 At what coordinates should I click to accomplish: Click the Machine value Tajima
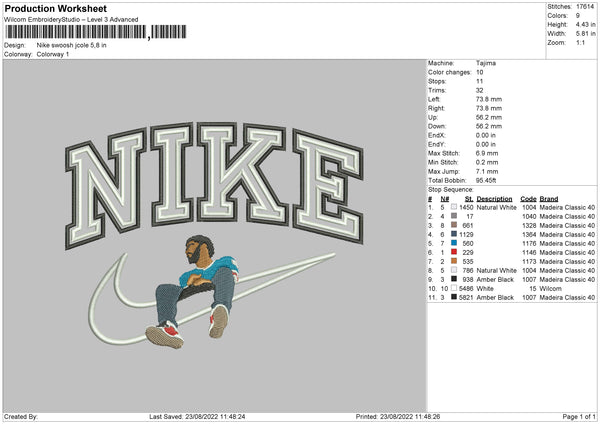point(486,63)
